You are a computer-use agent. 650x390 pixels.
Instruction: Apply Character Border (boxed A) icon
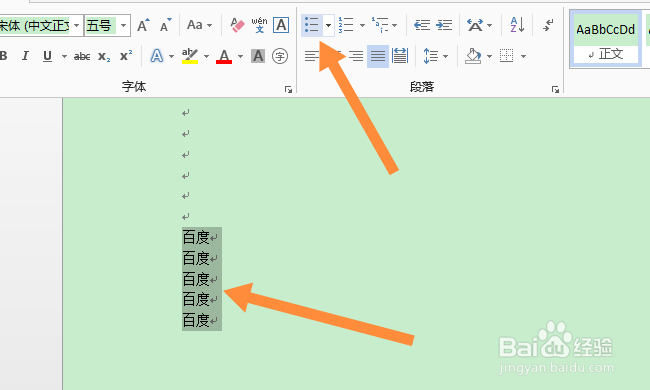pyautogui.click(x=281, y=25)
